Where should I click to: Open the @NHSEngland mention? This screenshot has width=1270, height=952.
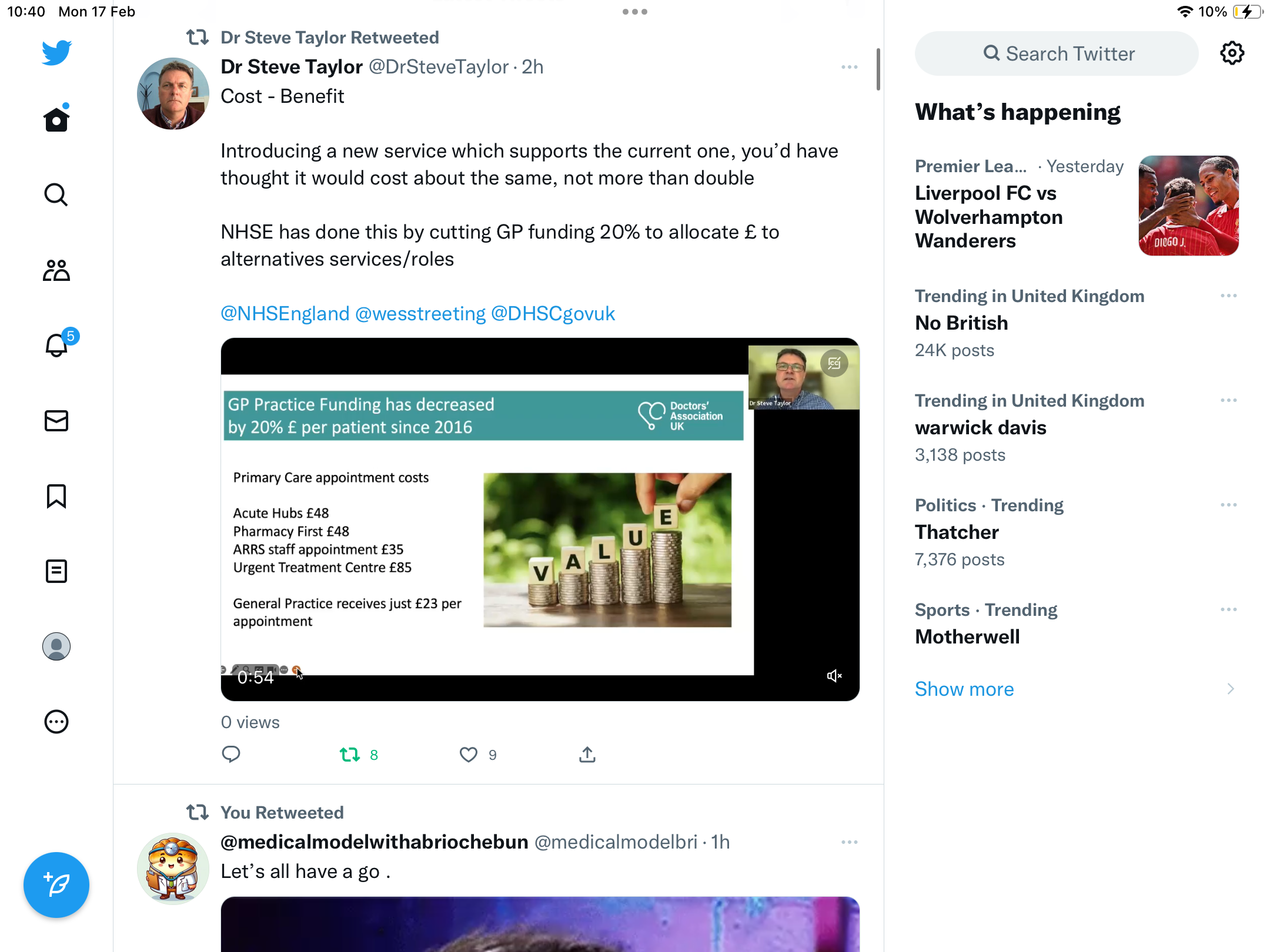[x=285, y=313]
